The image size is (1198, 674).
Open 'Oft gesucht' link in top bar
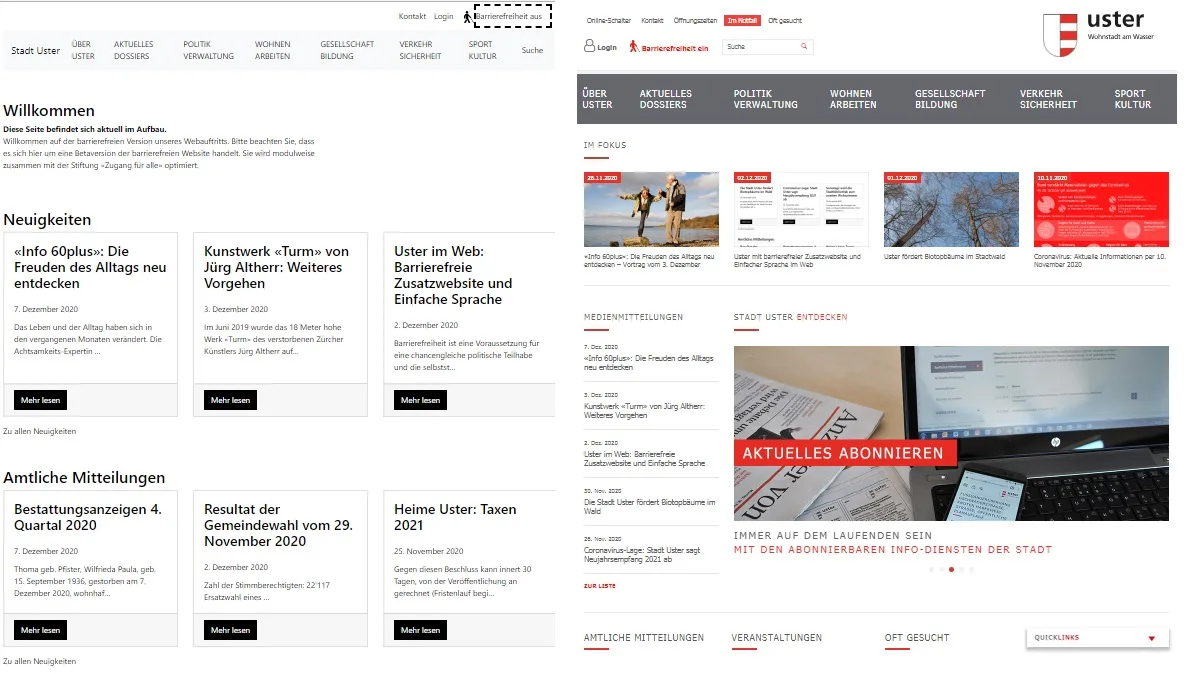(x=785, y=21)
